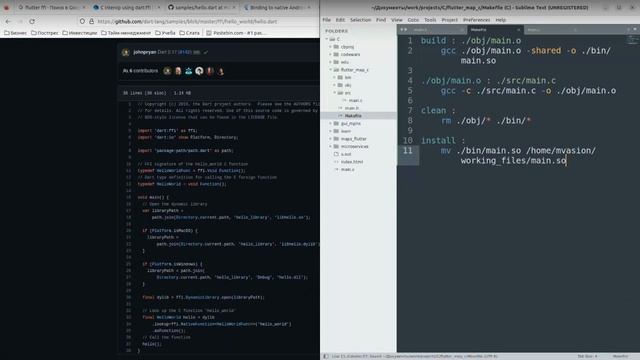
Task: View site security via the address bar lock icon
Action: coord(91,21)
